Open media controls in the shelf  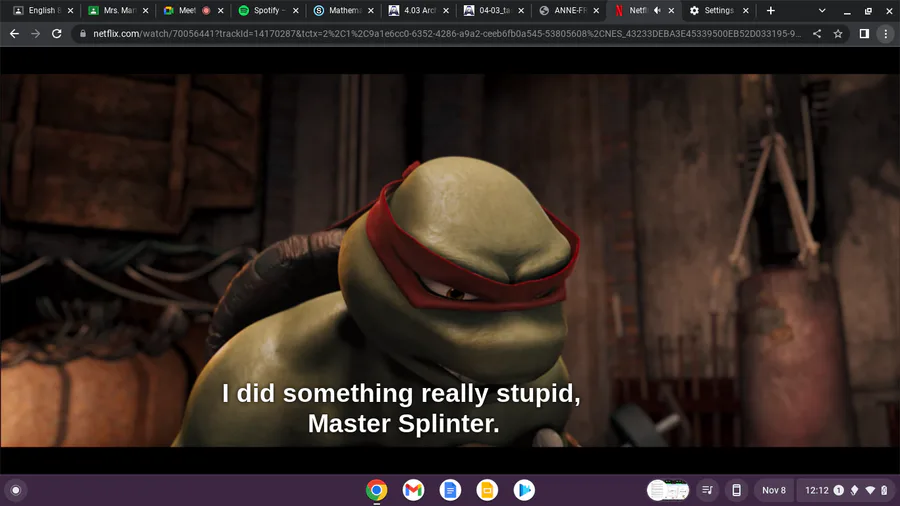(x=707, y=490)
